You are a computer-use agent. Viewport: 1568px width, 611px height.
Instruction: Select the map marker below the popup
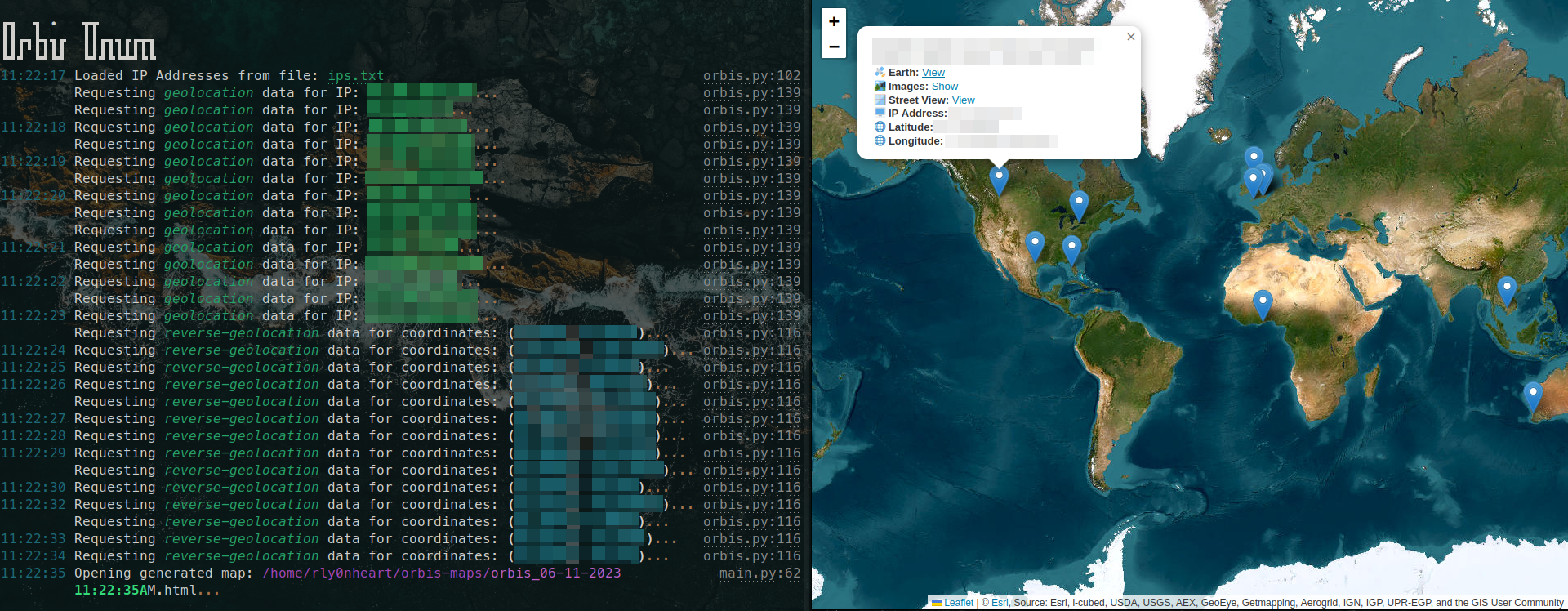[x=998, y=180]
